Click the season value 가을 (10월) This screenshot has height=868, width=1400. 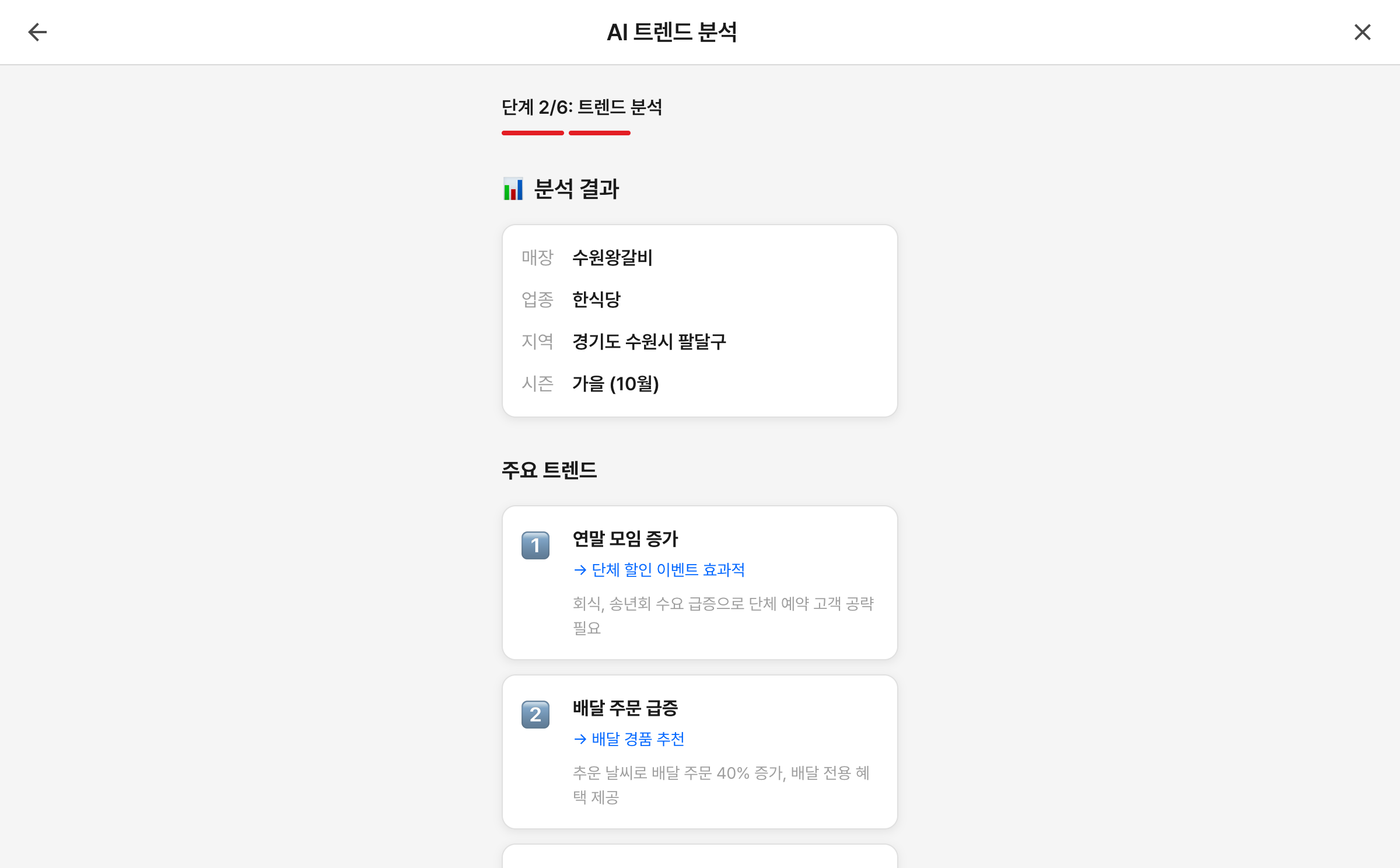coord(615,384)
